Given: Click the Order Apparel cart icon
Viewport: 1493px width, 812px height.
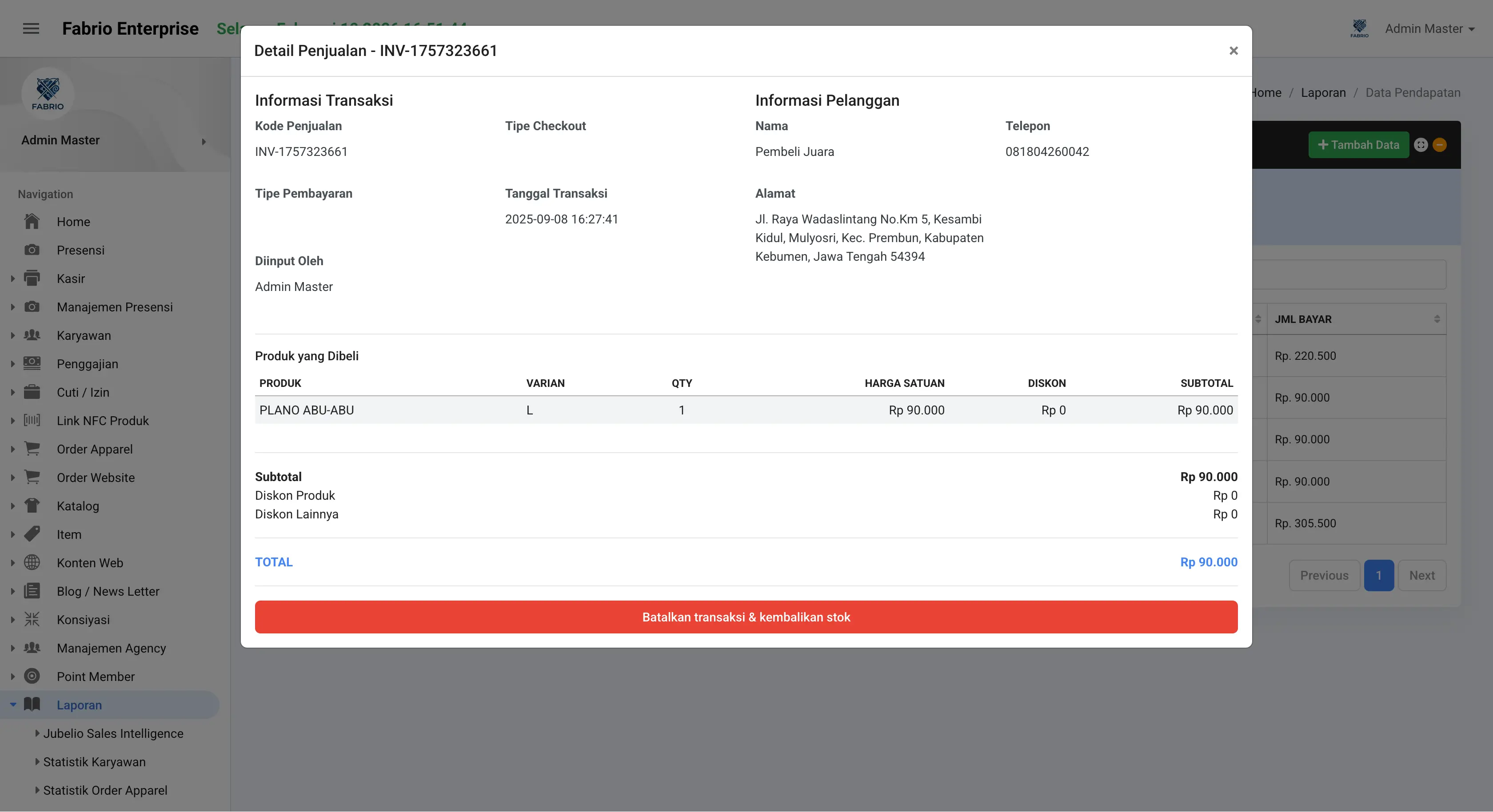Looking at the screenshot, I should pyautogui.click(x=32, y=449).
